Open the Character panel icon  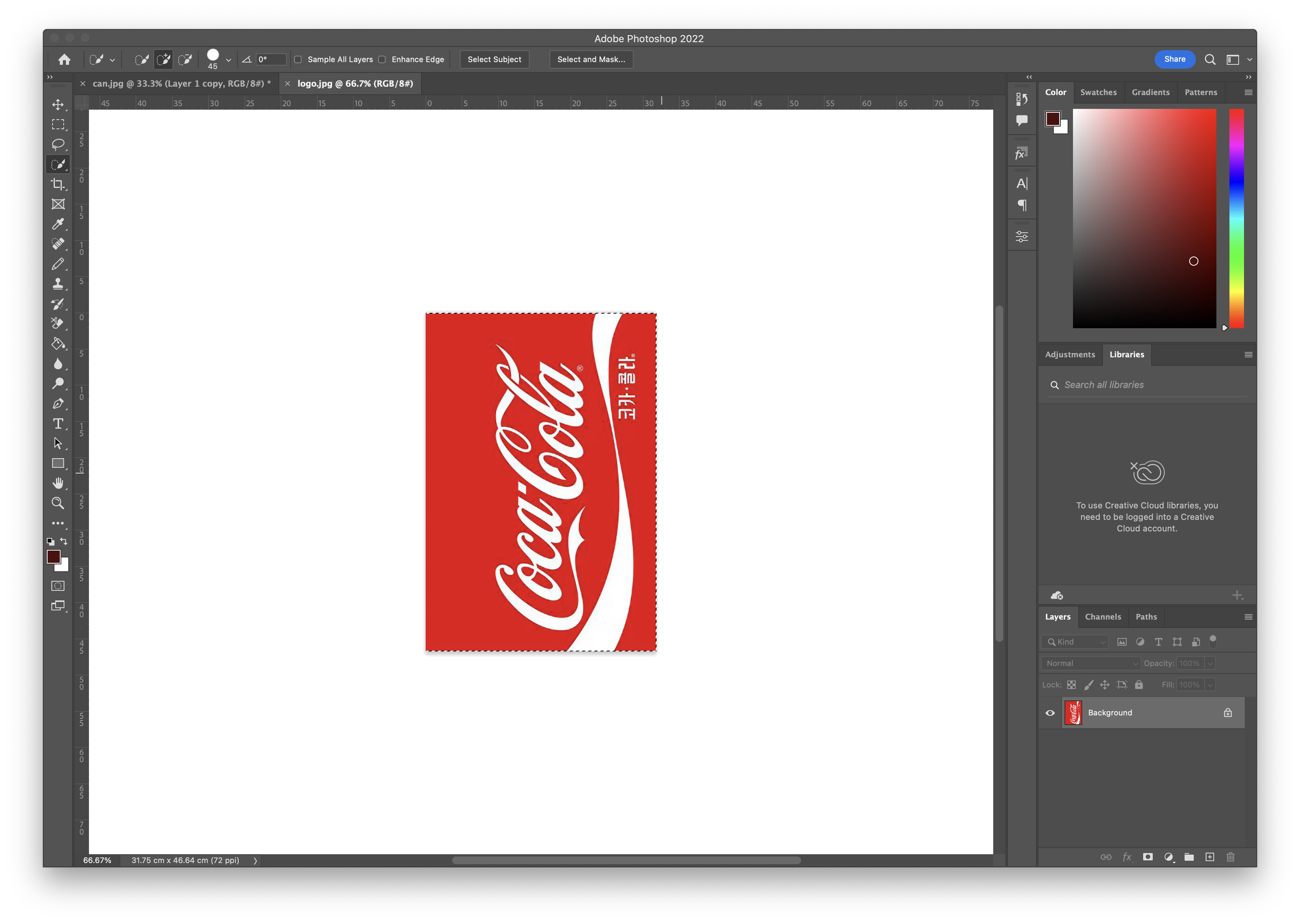(1022, 183)
